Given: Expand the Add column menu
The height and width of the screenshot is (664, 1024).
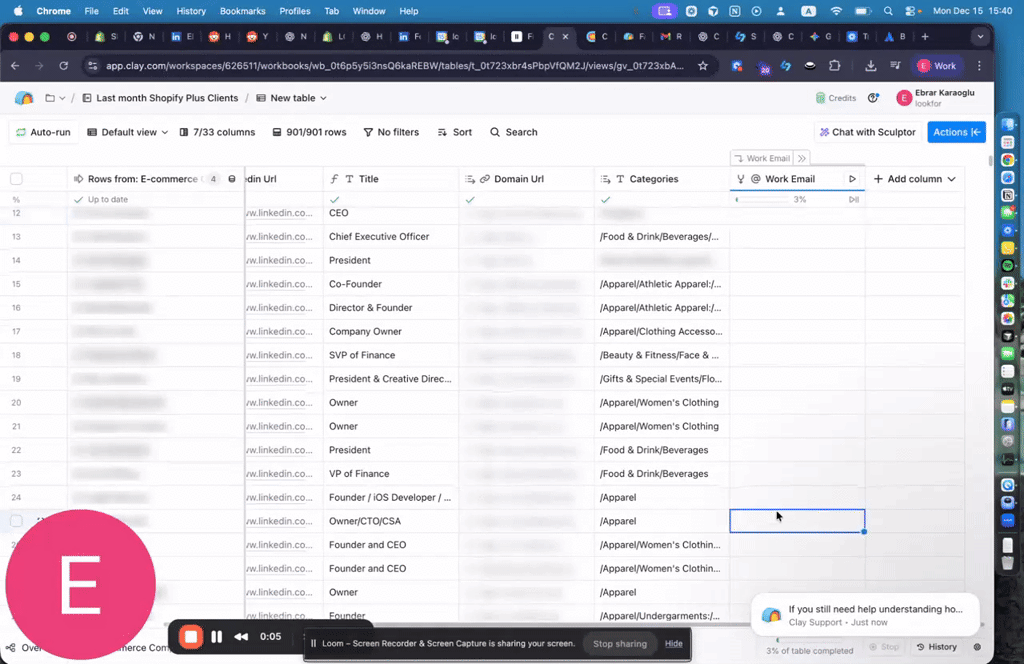Looking at the screenshot, I should pos(914,179).
